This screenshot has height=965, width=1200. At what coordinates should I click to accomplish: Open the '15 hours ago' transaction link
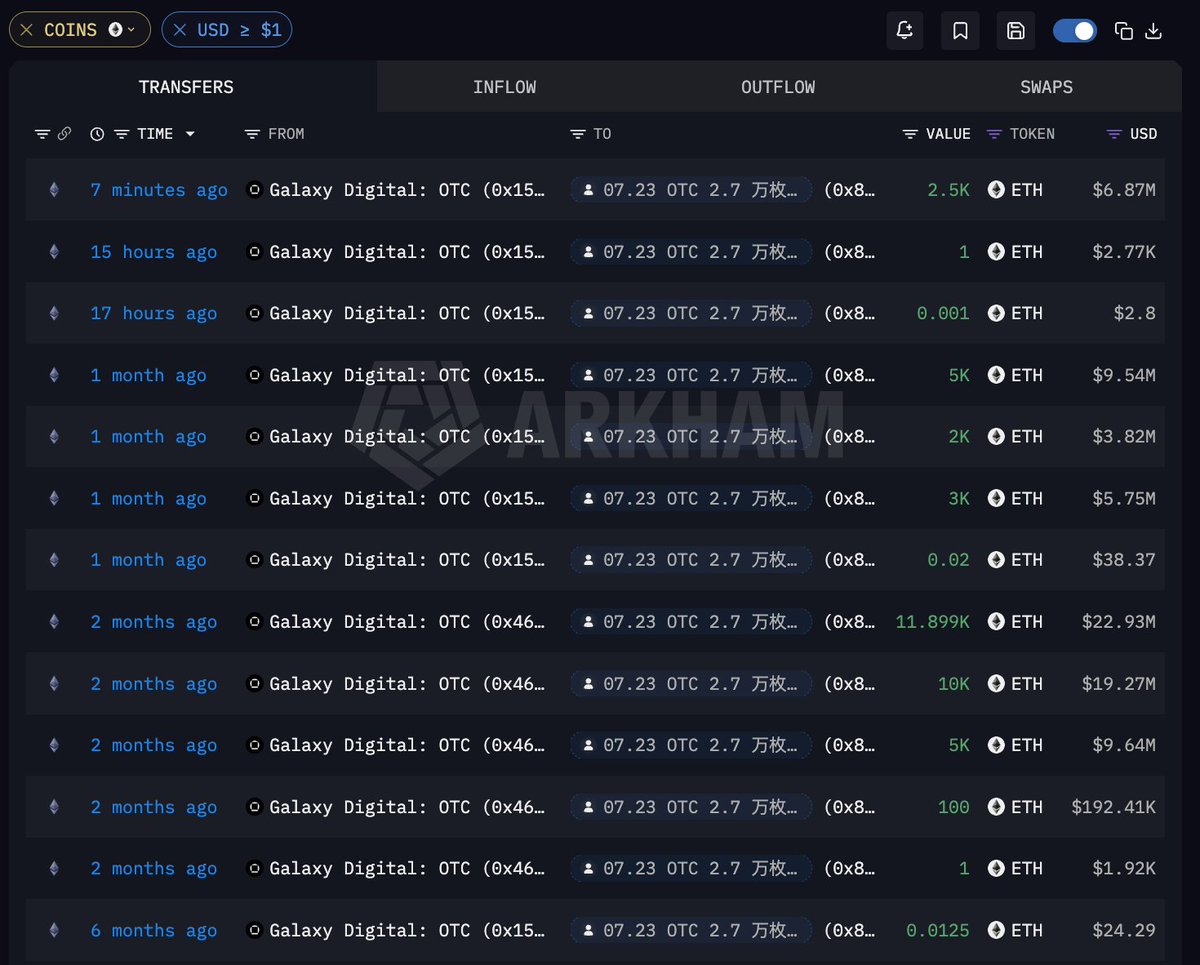tap(154, 252)
